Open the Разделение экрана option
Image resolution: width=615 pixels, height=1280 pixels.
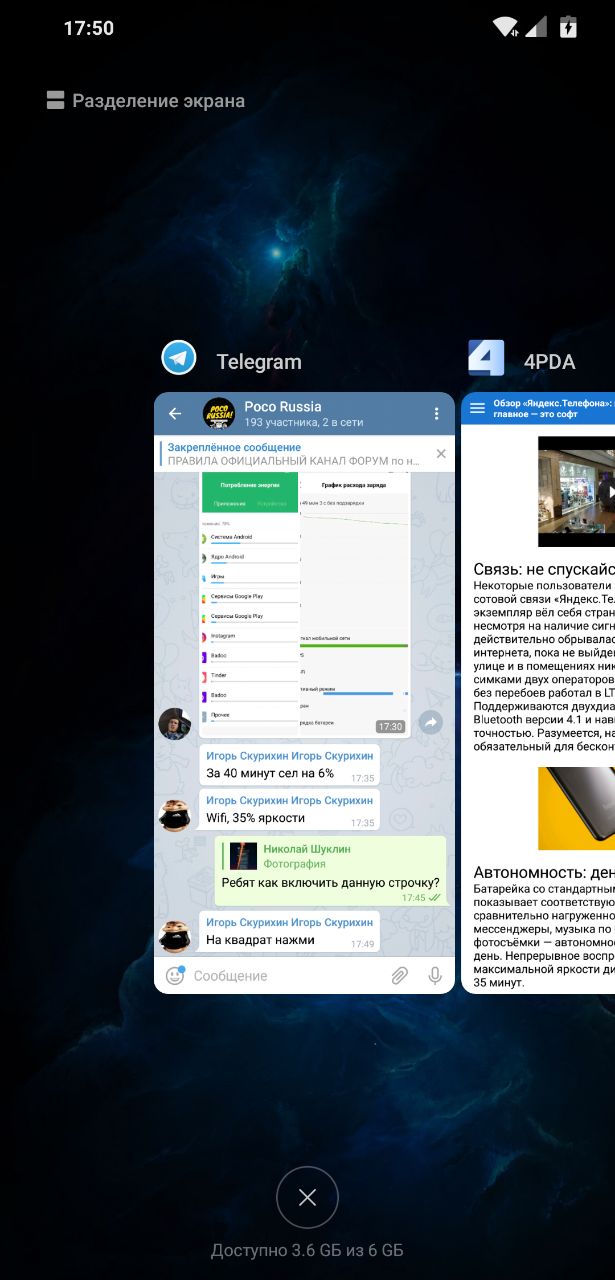tap(146, 100)
